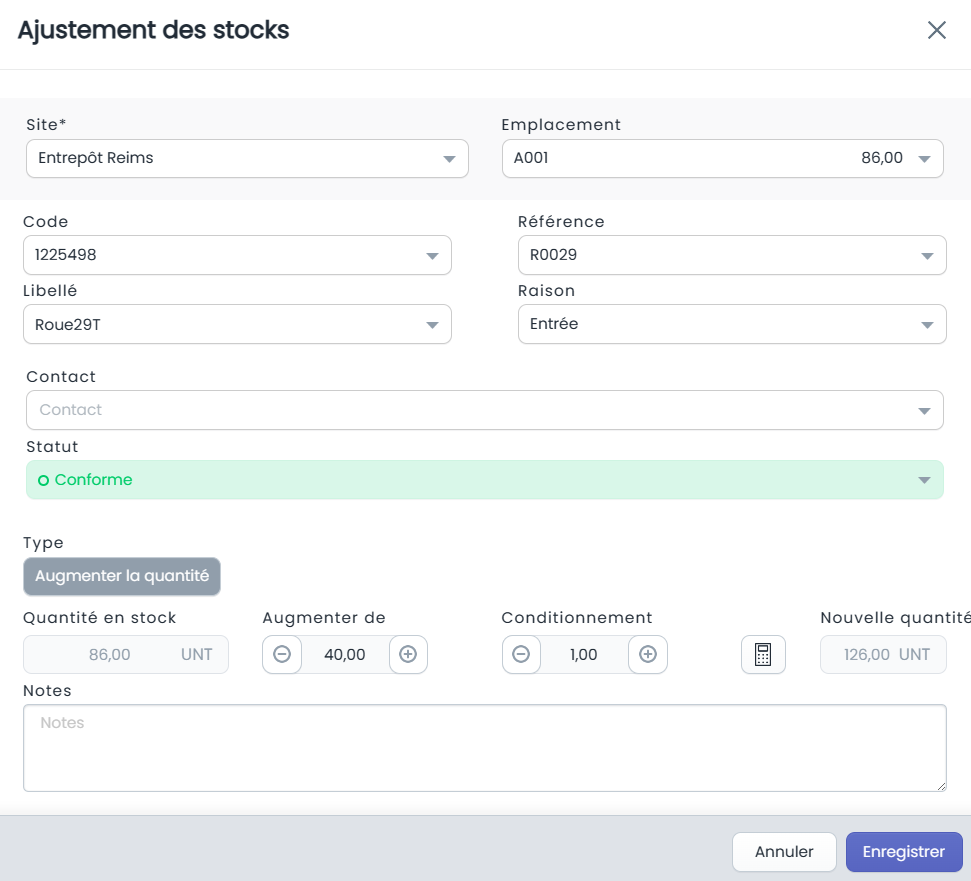Click the Annuler button

tap(784, 852)
